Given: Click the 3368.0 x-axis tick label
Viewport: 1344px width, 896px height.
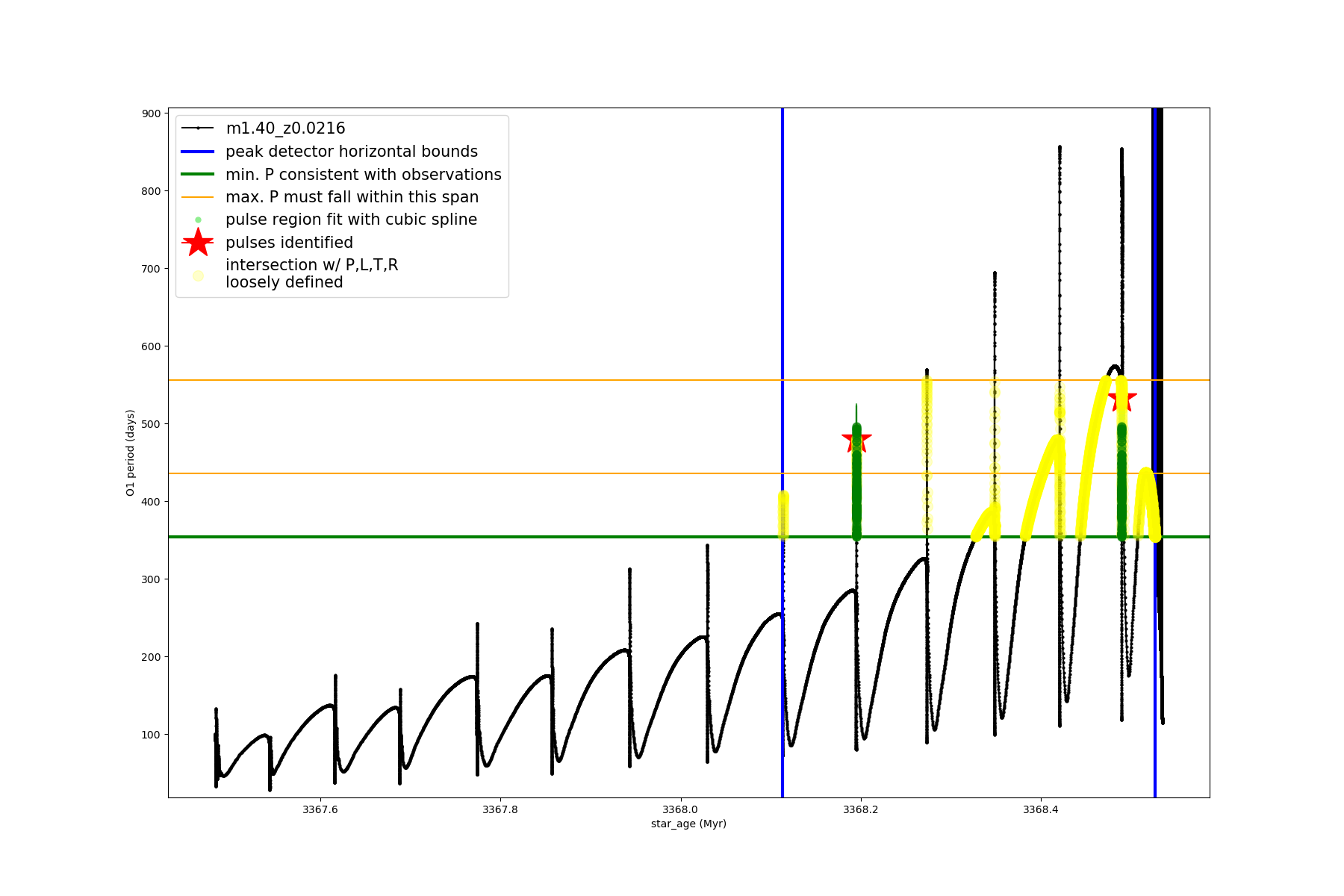Looking at the screenshot, I should coord(680,809).
